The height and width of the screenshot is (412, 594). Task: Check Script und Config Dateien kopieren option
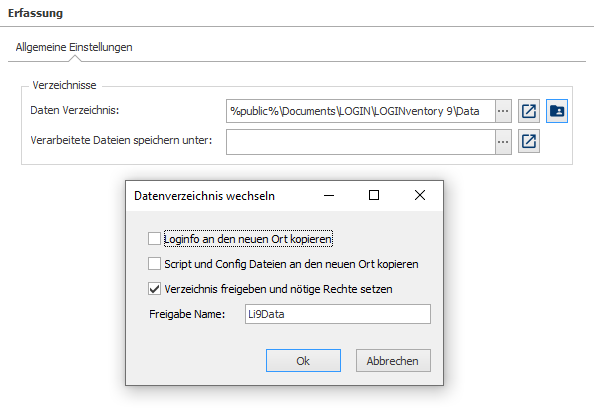click(x=154, y=264)
